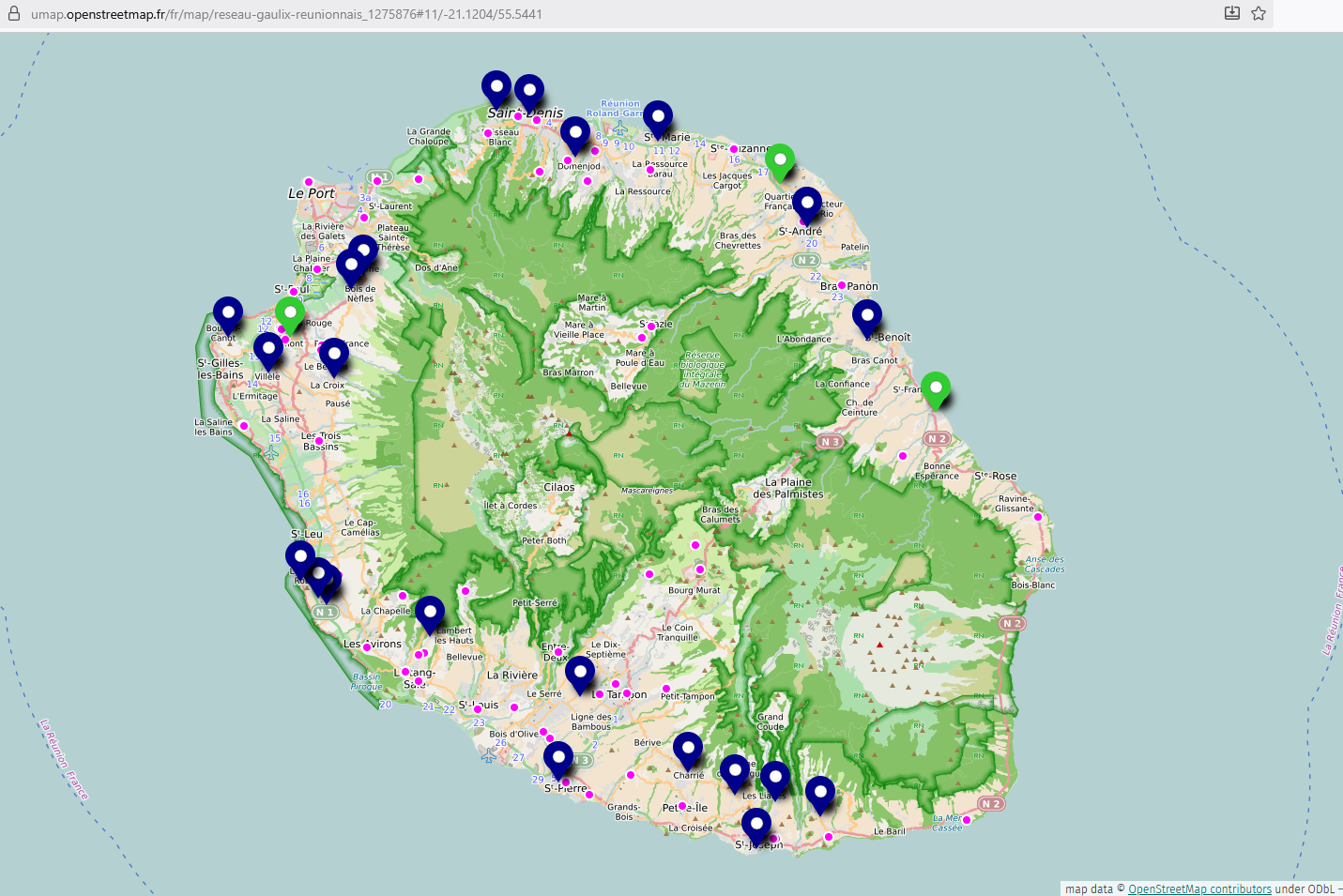1343x896 pixels.
Task: Select the blue marker at Villèle
Action: [x=268, y=351]
